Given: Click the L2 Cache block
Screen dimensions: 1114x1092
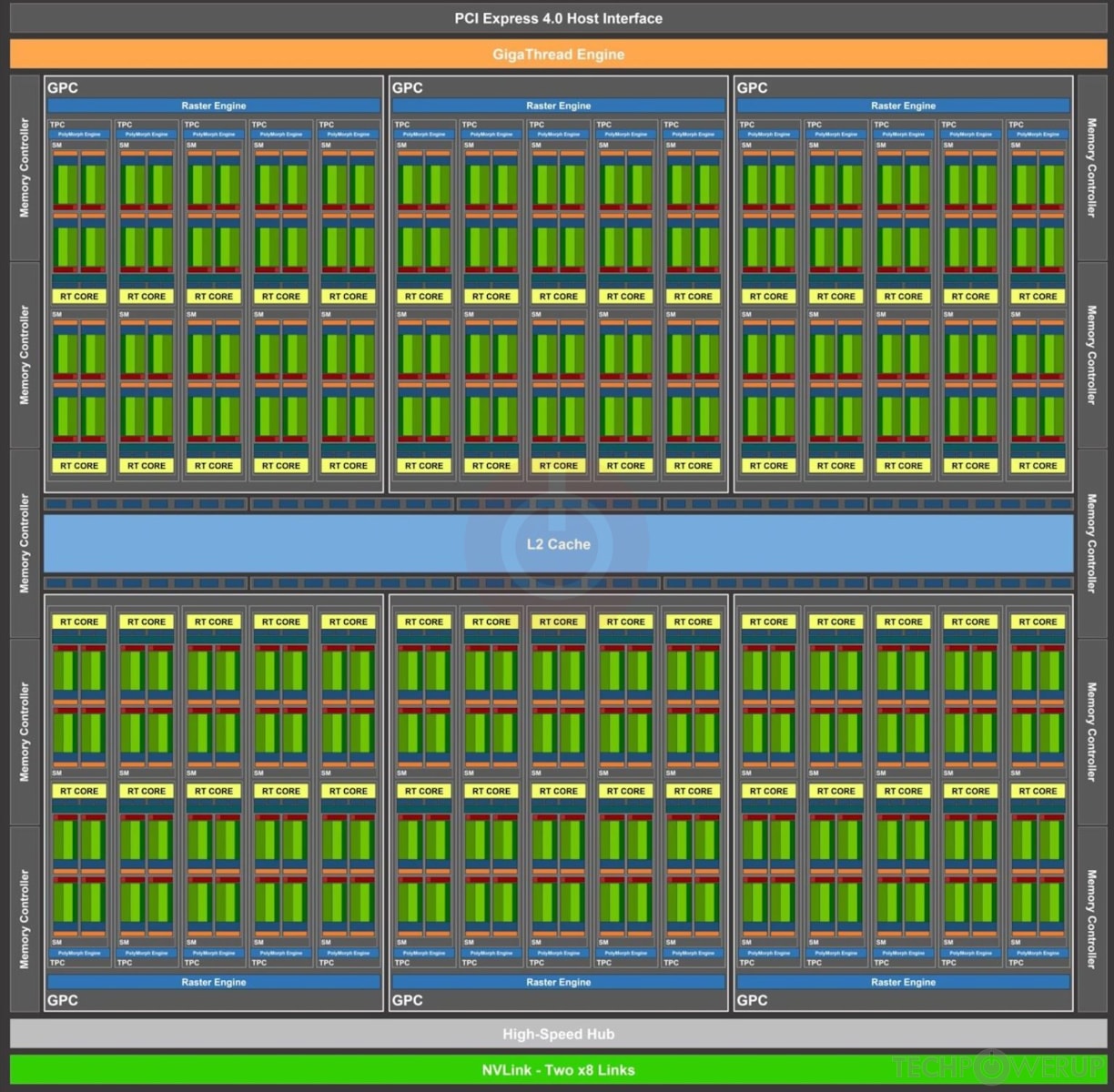Looking at the screenshot, I should 558,544.
